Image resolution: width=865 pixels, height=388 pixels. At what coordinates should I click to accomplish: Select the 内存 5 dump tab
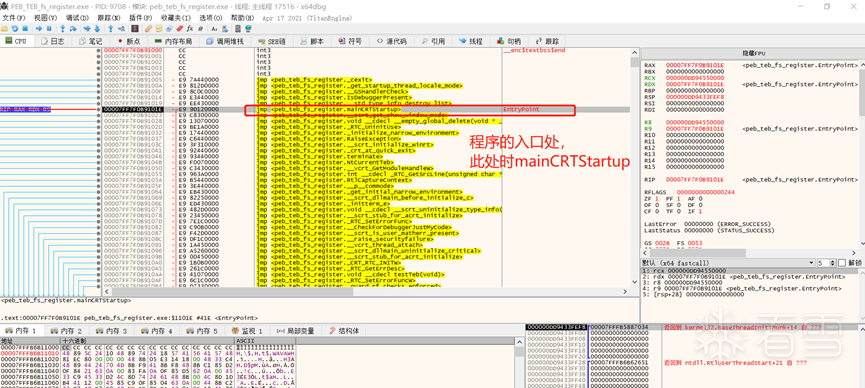click(x=203, y=331)
